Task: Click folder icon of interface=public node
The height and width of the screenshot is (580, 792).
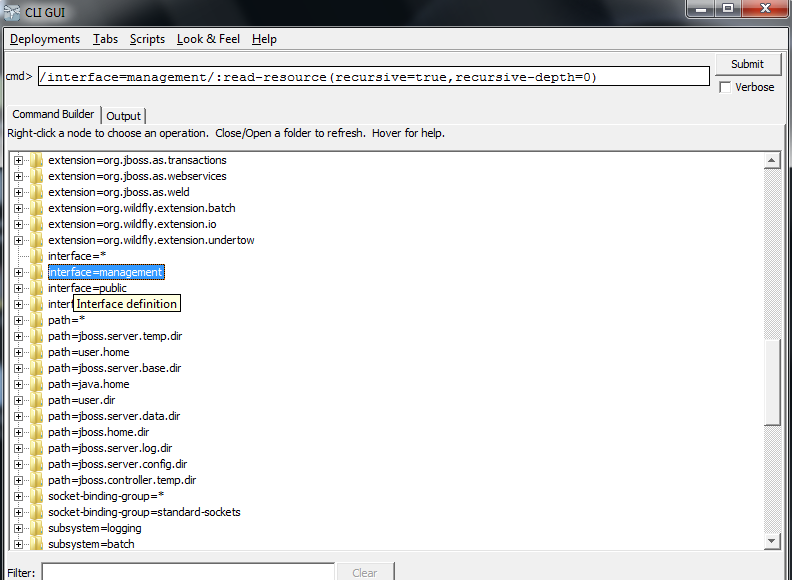Action: 36,288
